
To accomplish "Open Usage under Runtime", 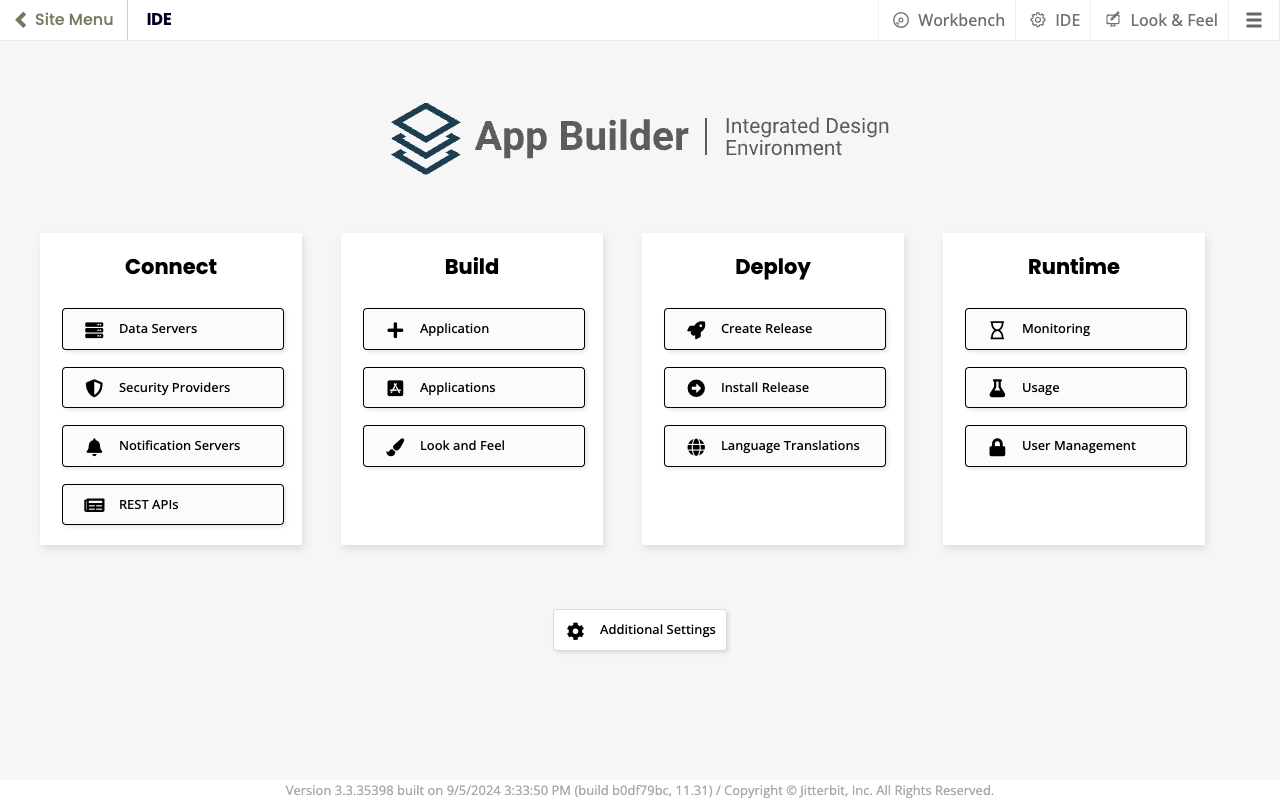I will [x=1076, y=388].
